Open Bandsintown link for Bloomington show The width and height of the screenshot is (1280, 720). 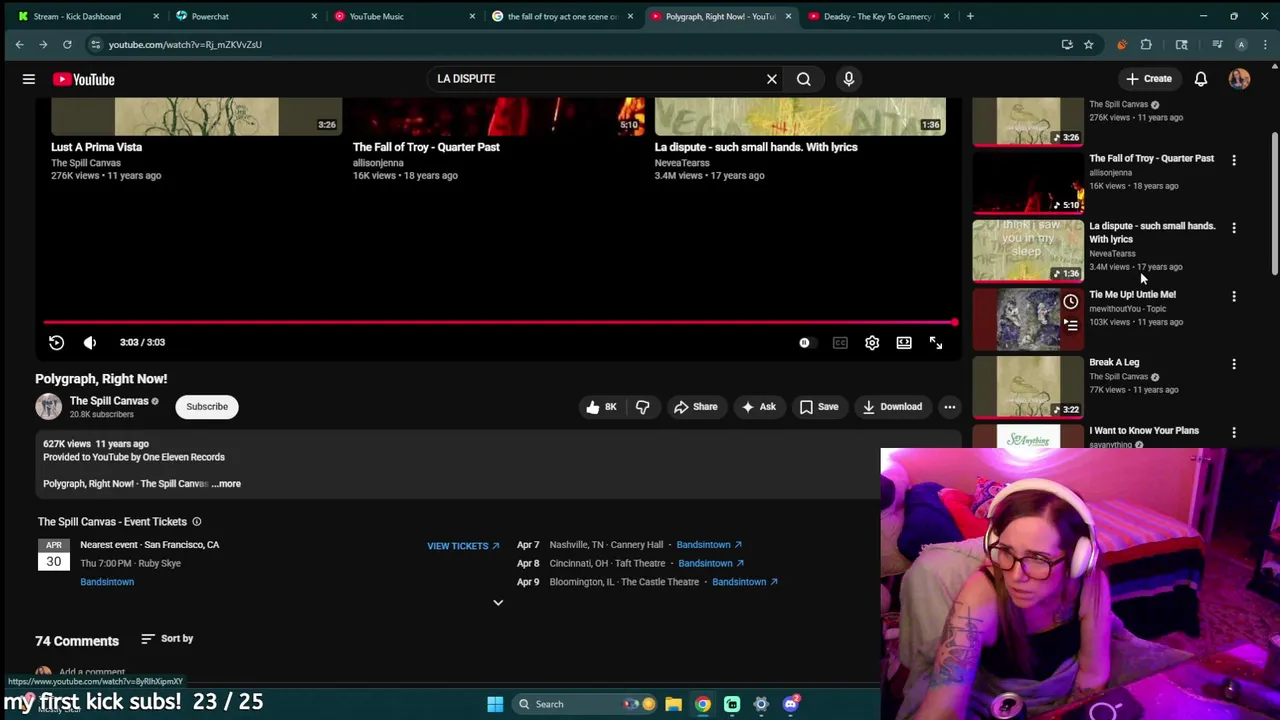click(x=745, y=582)
